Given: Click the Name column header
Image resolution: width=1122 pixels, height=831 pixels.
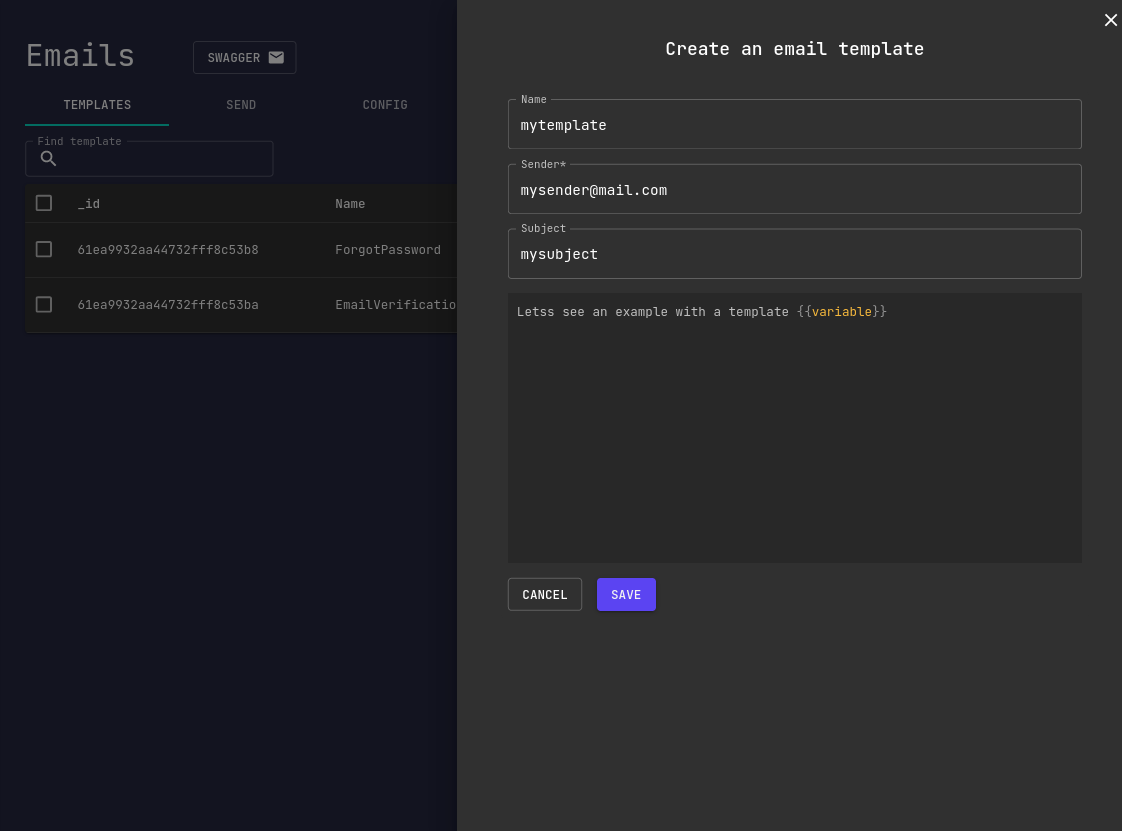Looking at the screenshot, I should pos(350,204).
